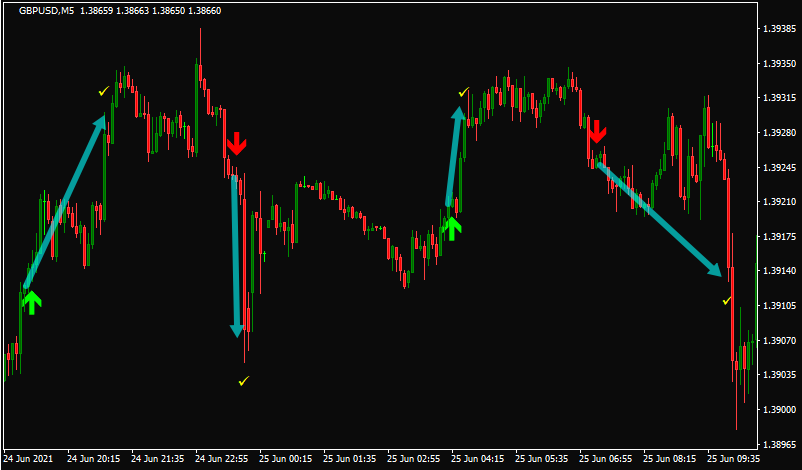Screen dimensions: 802x470
Task: Click price scale label 1.39140
Action: (x=779, y=271)
